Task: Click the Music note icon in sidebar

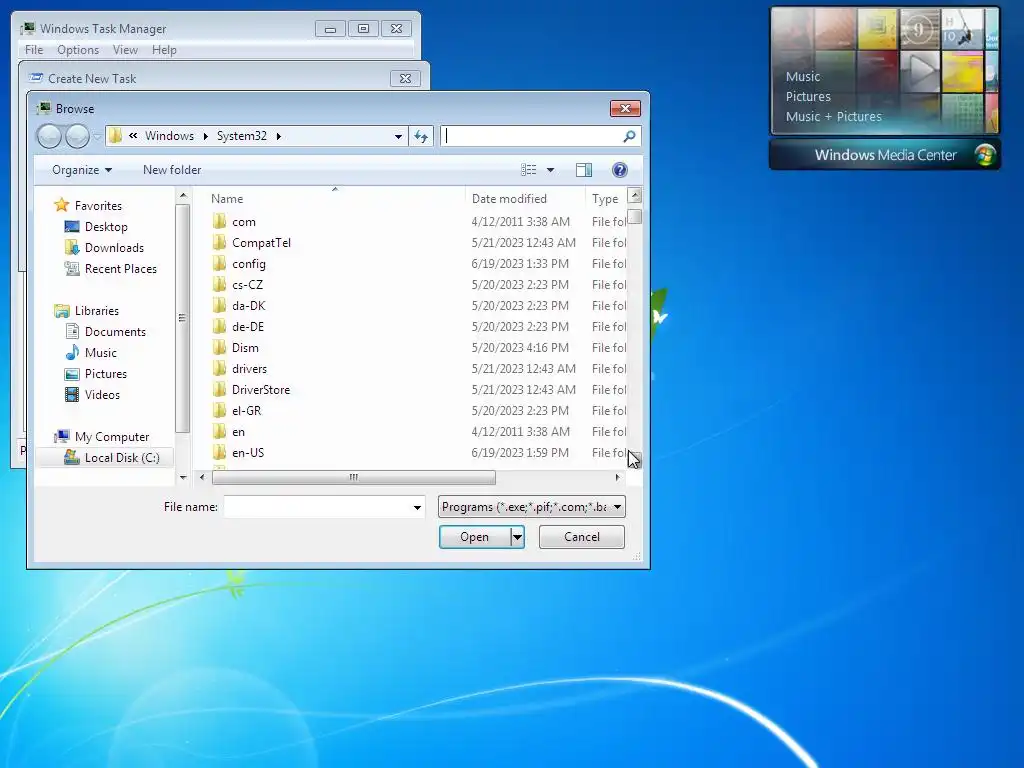Action: click(x=72, y=353)
